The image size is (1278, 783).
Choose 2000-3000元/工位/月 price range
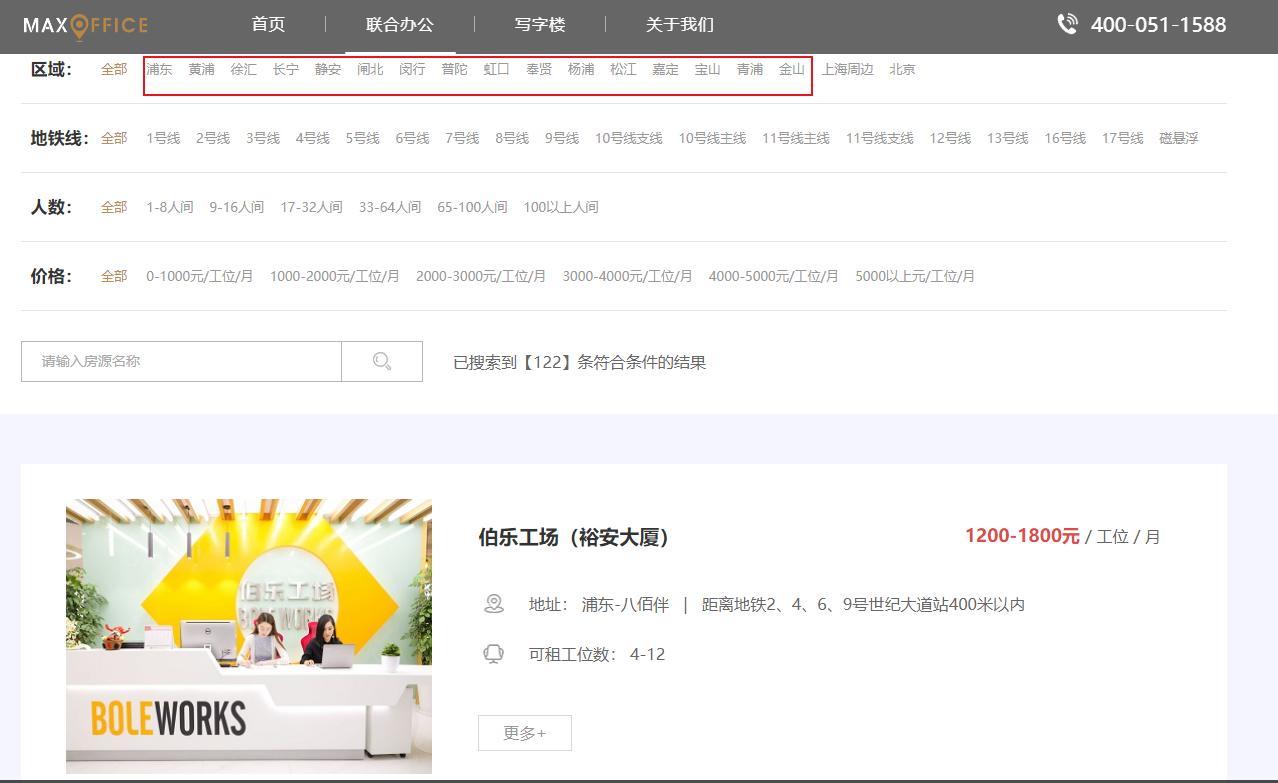pyautogui.click(x=481, y=276)
